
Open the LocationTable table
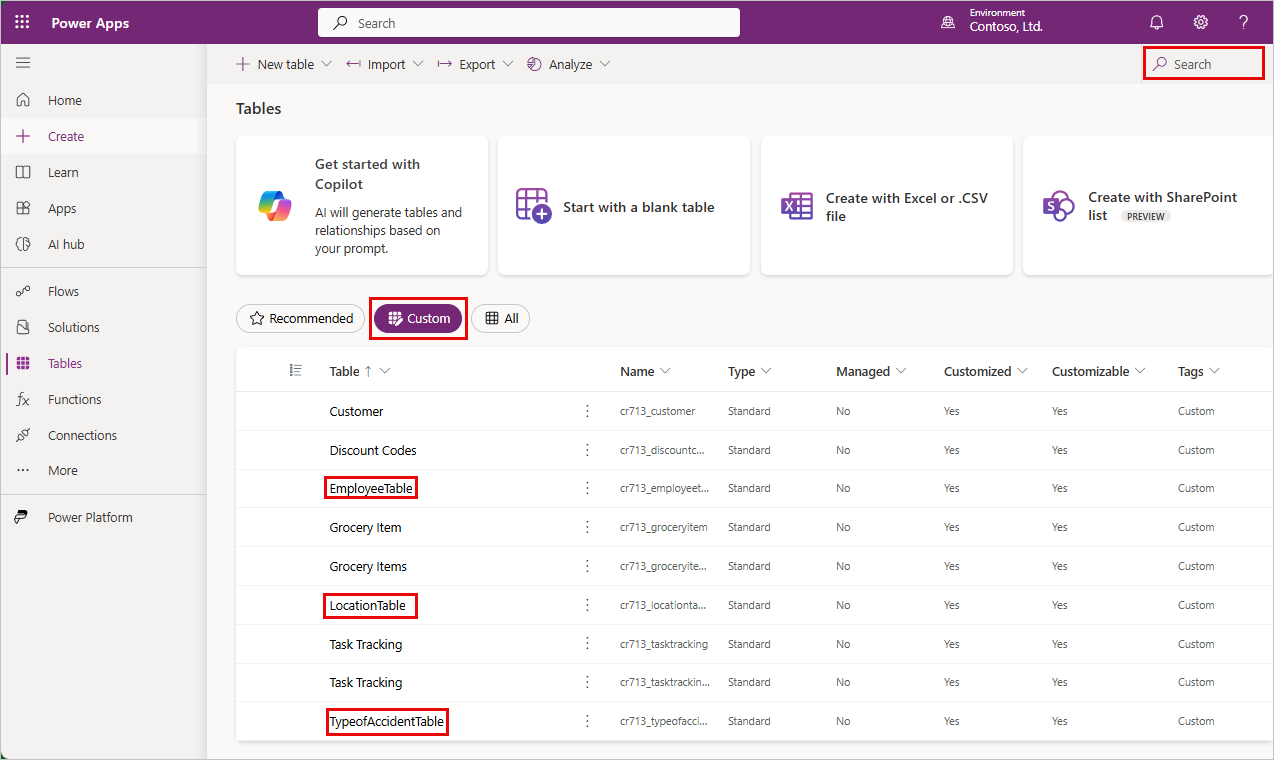pyautogui.click(x=368, y=605)
